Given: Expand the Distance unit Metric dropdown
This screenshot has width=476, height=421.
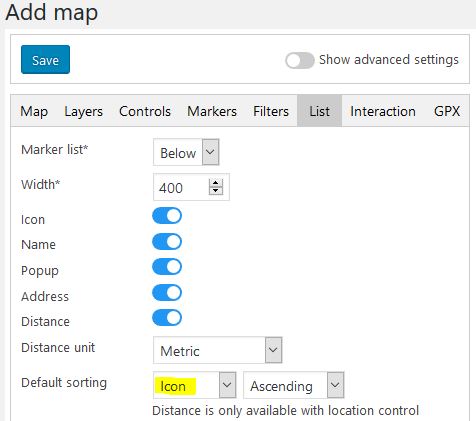Looking at the screenshot, I should [x=218, y=350].
